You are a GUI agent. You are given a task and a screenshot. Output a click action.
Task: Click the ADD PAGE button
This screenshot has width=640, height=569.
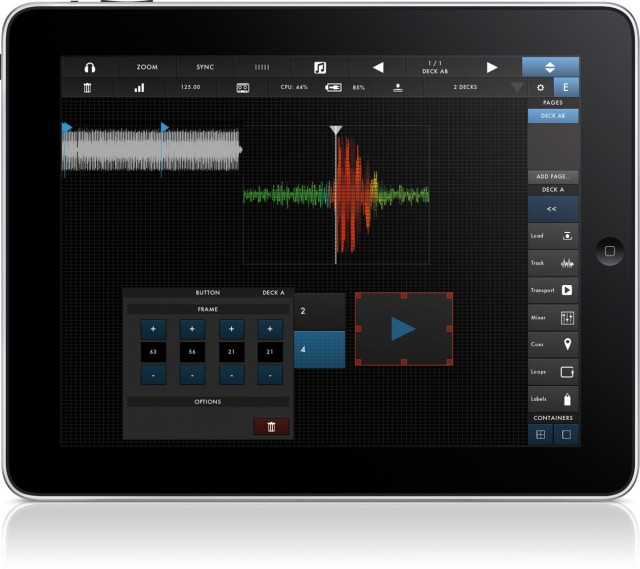pos(552,176)
